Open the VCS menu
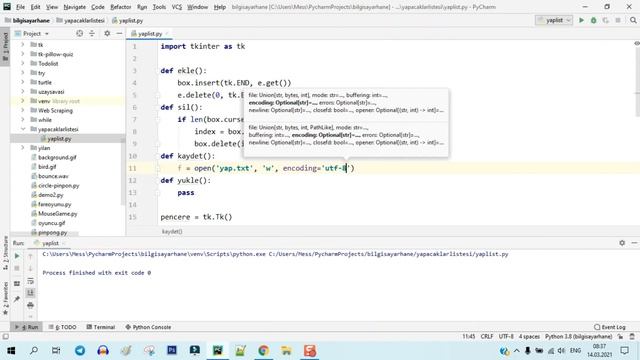 tap(177, 7)
